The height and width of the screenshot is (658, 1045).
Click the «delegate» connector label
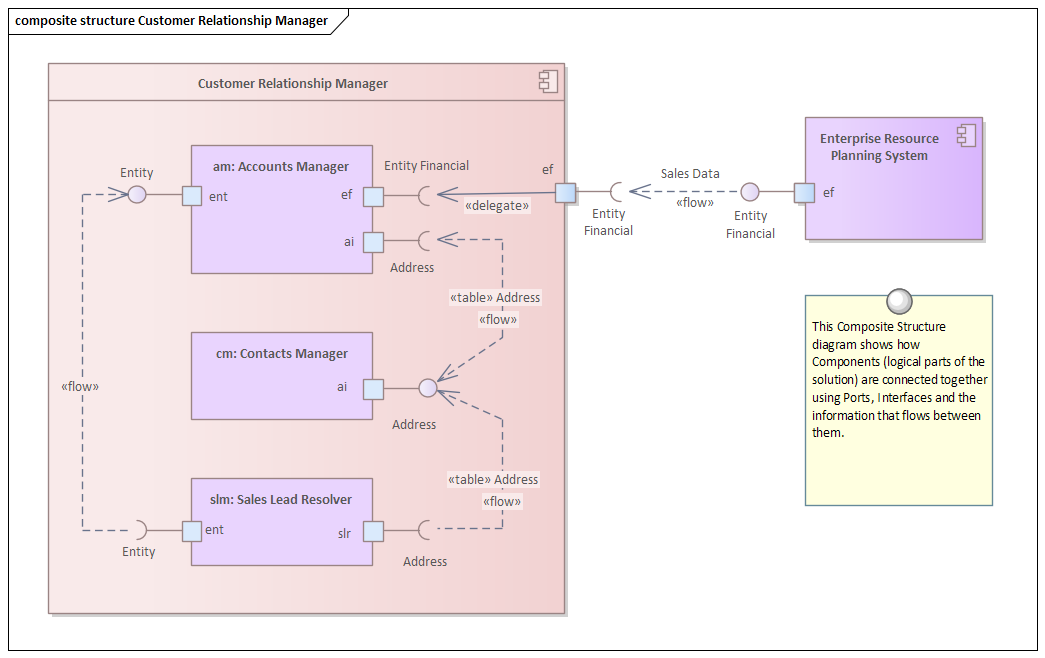point(497,205)
